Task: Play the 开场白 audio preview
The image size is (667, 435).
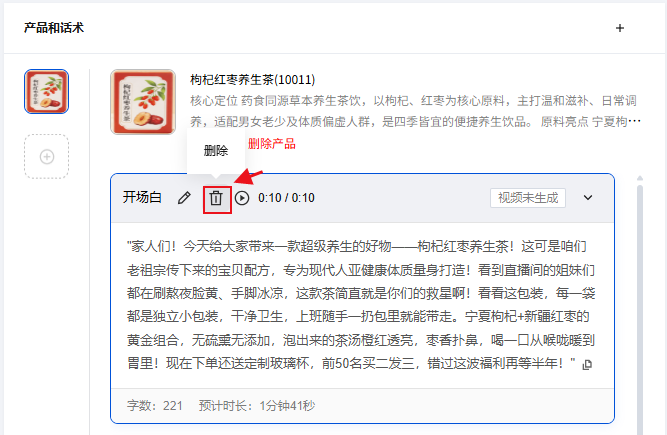Action: point(242,198)
